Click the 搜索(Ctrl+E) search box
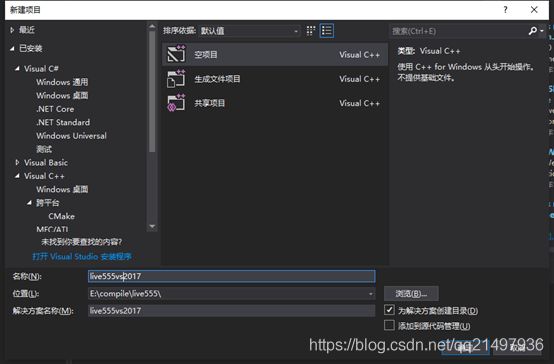This screenshot has height=364, width=554. click(458, 31)
